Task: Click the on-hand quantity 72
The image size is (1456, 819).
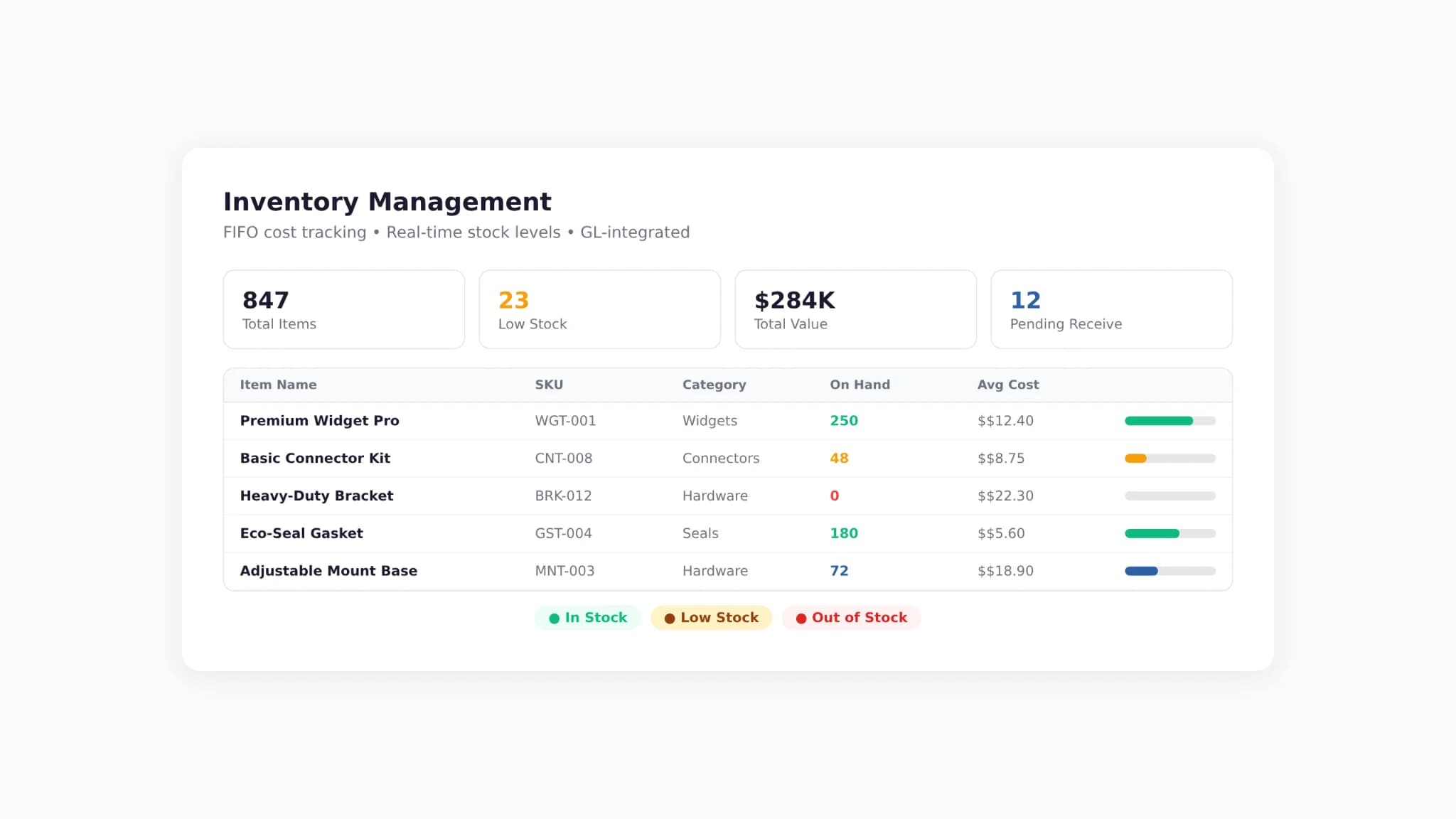Action: 839,571
